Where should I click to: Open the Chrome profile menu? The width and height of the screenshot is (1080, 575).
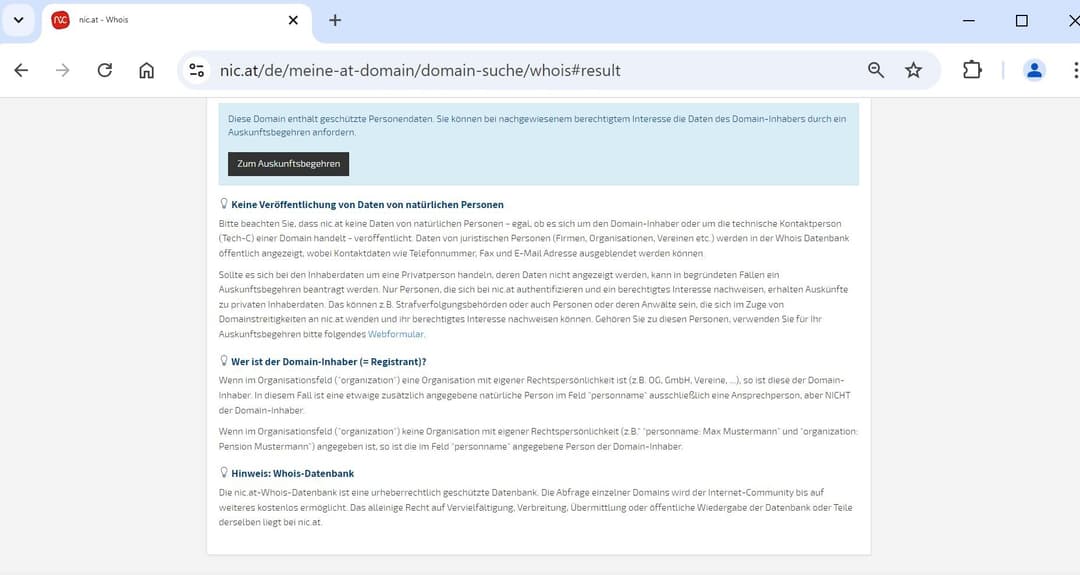pos(1034,70)
